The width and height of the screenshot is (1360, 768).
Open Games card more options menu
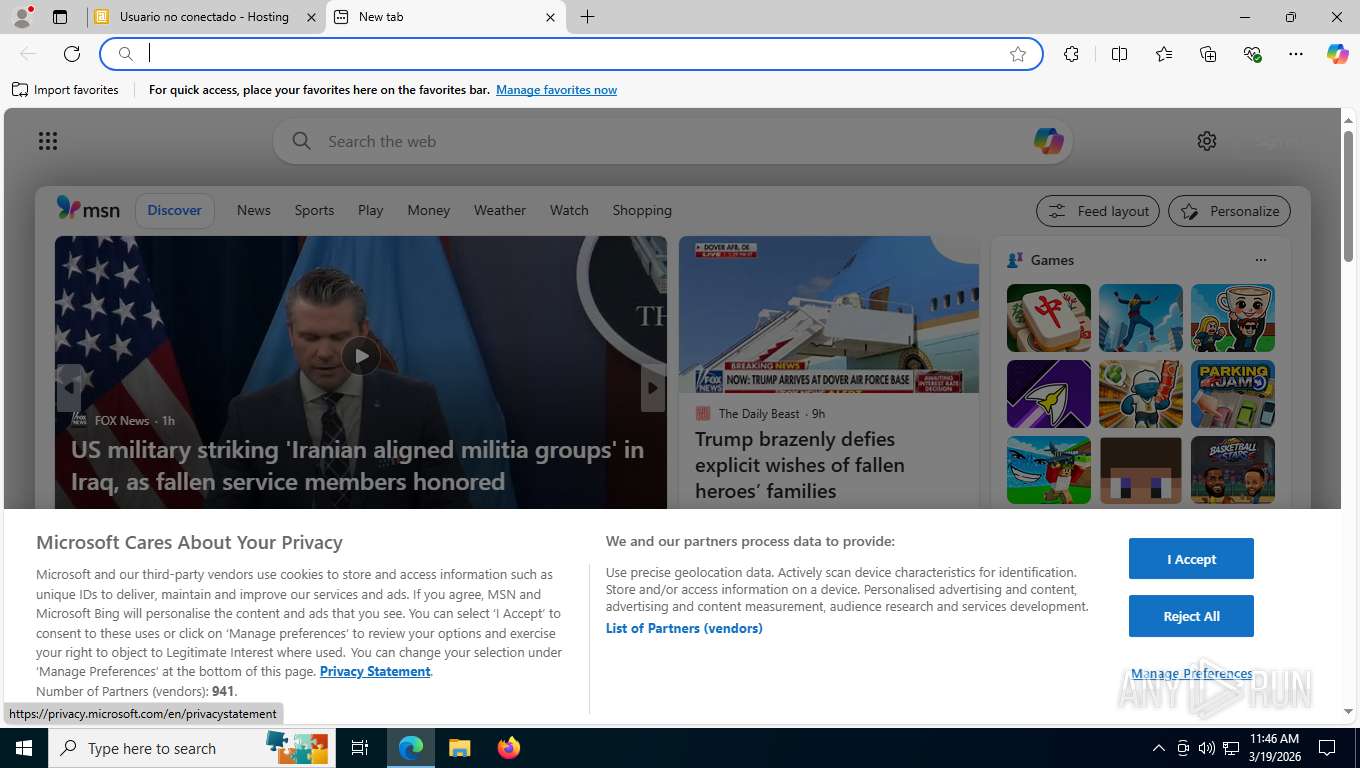[x=1260, y=260]
